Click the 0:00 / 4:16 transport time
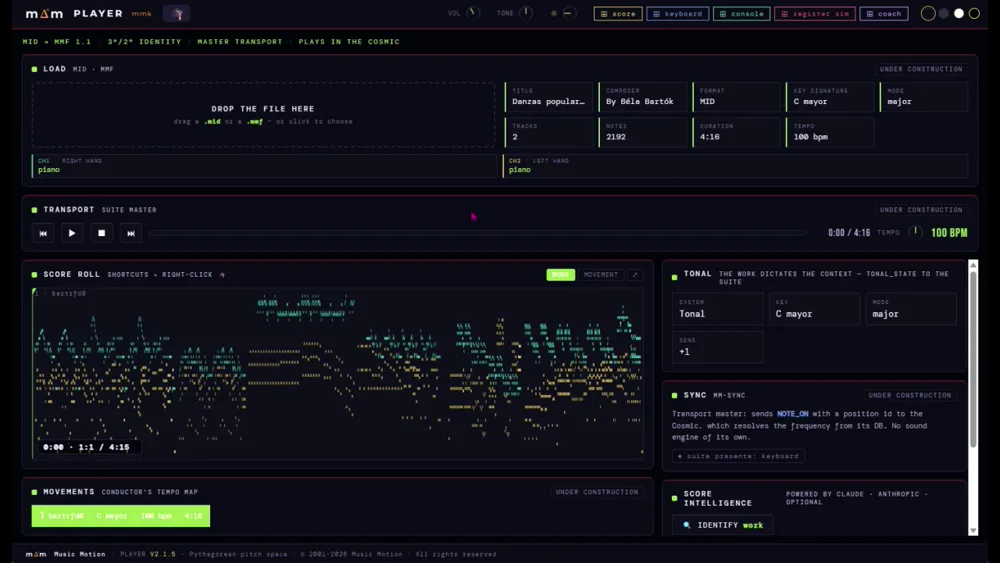1000x563 pixels. 849,233
